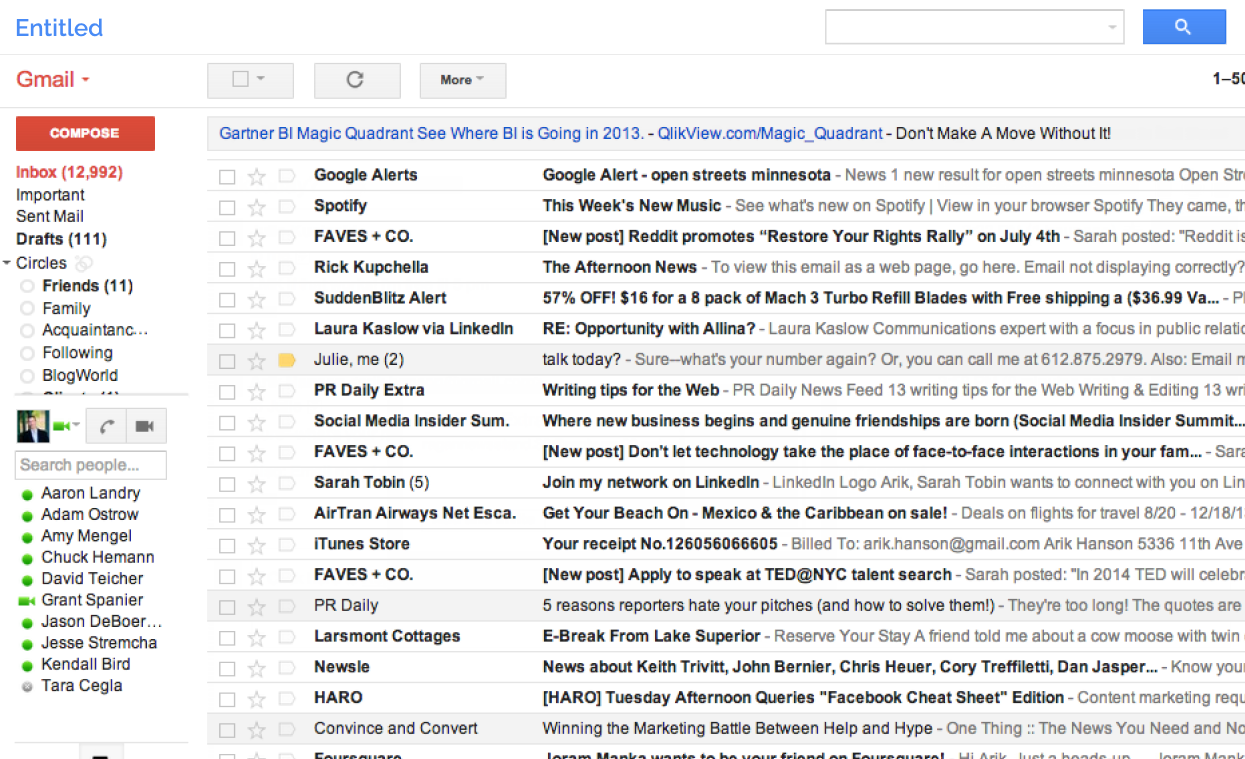The image size is (1245, 759).
Task: Click Tara Cegla's gray status dot
Action: (x=27, y=687)
